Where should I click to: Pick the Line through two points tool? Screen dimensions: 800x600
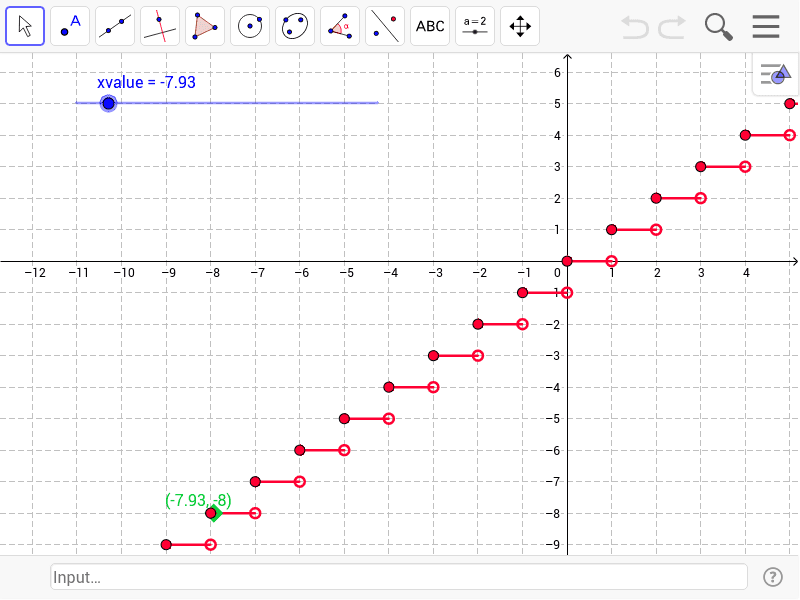[x=115, y=26]
